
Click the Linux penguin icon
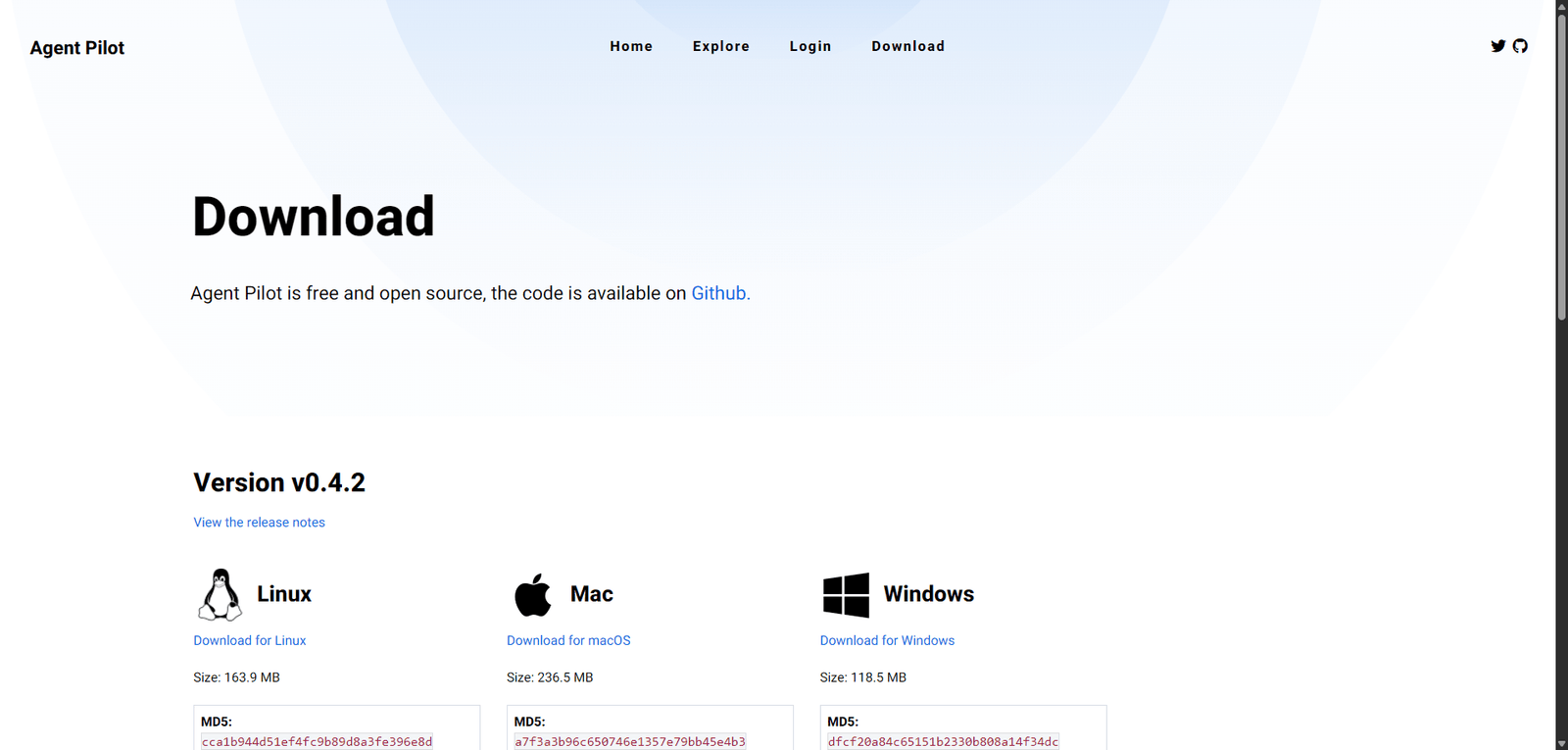tap(220, 594)
